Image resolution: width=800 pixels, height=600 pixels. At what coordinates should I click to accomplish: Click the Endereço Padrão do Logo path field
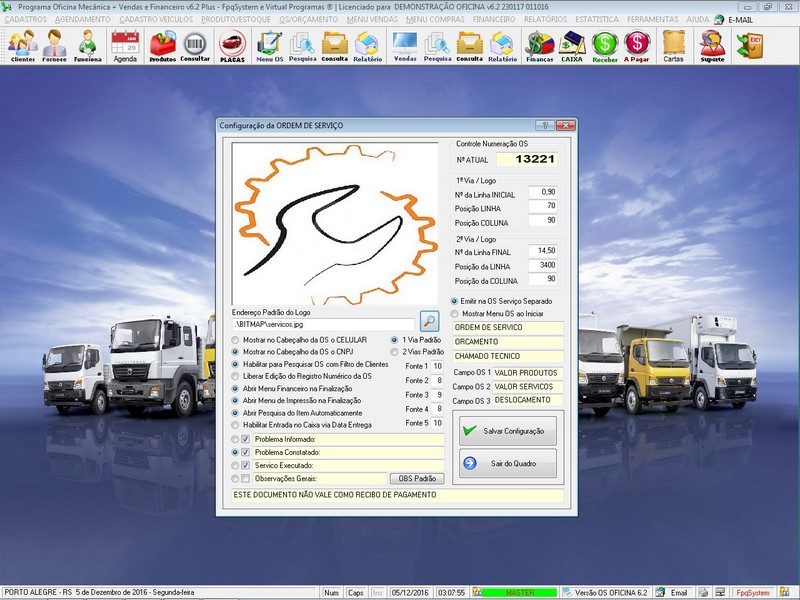tap(323, 324)
